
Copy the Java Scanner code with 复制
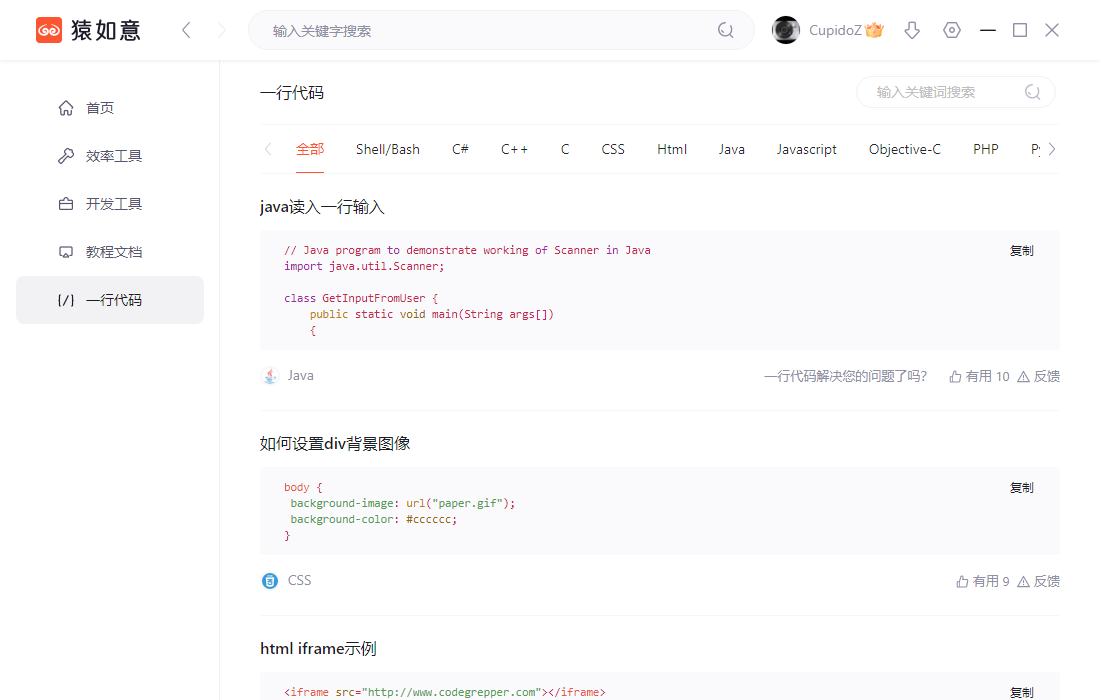(1021, 250)
